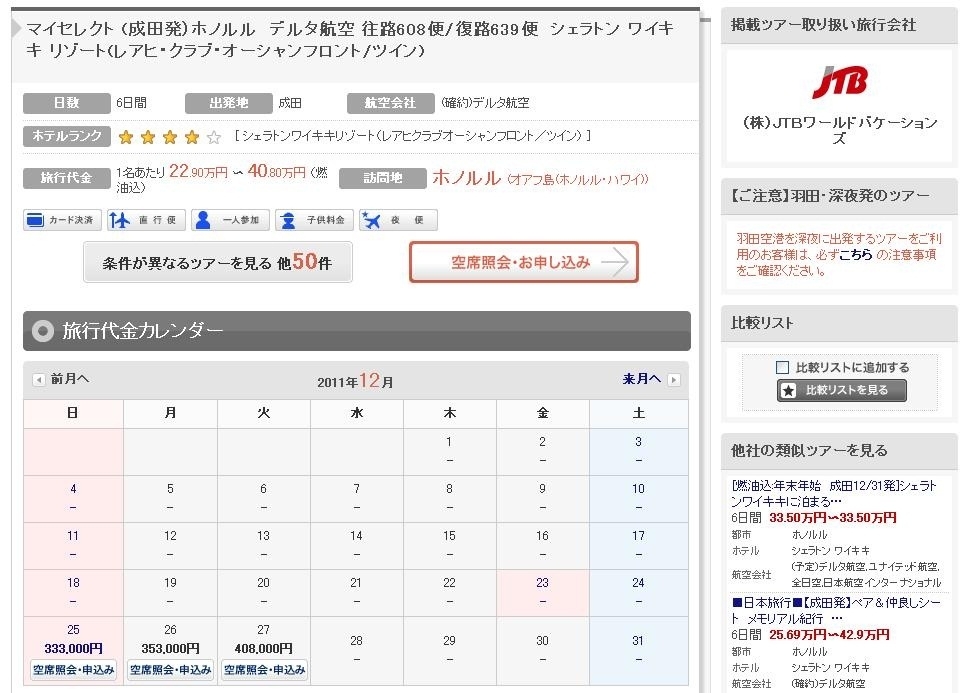The height and width of the screenshot is (693, 974).
Task: Click the 航空会社 label
Action: (x=390, y=103)
